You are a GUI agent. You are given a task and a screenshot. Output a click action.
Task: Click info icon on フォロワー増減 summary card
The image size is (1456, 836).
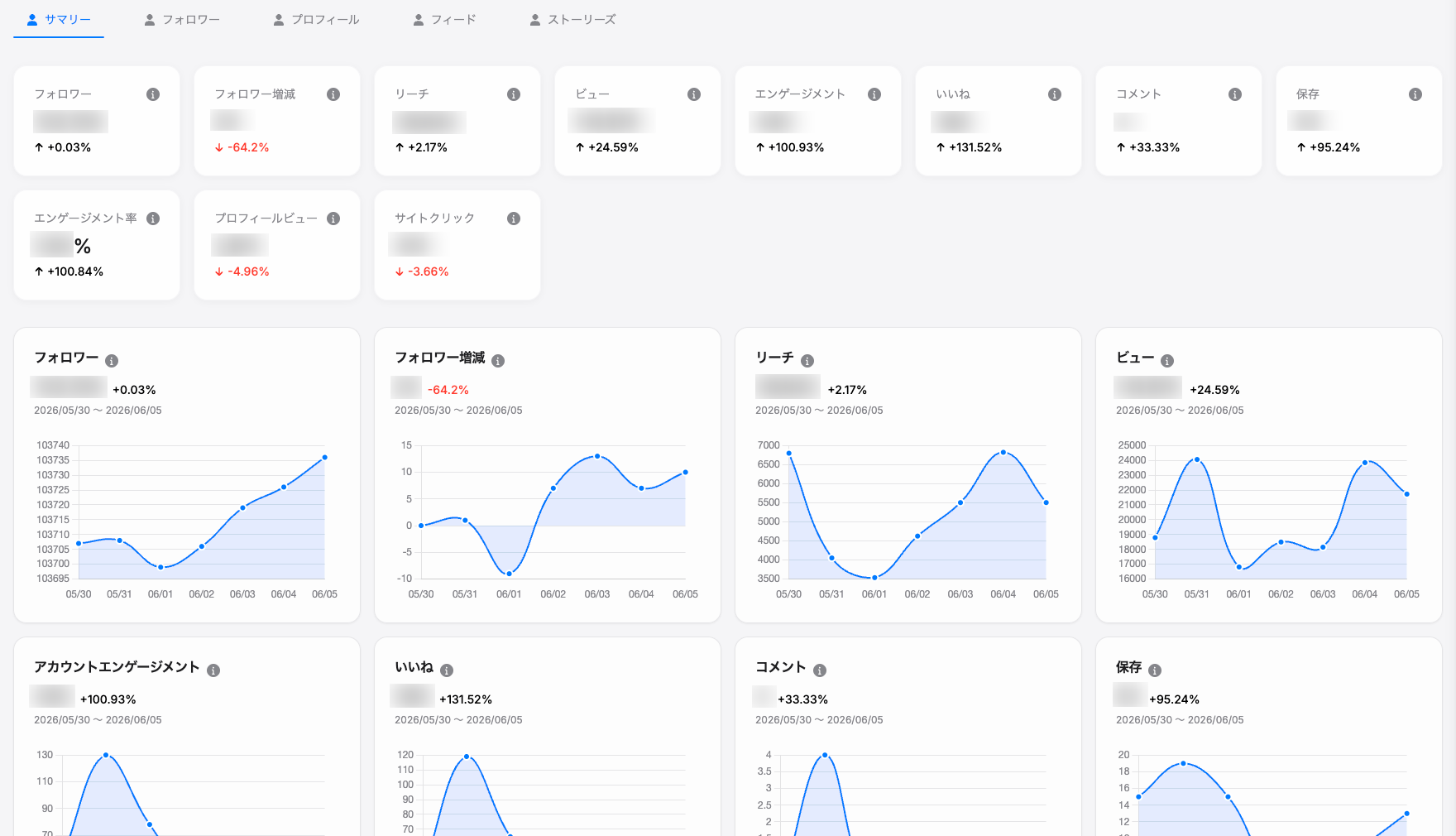[333, 94]
